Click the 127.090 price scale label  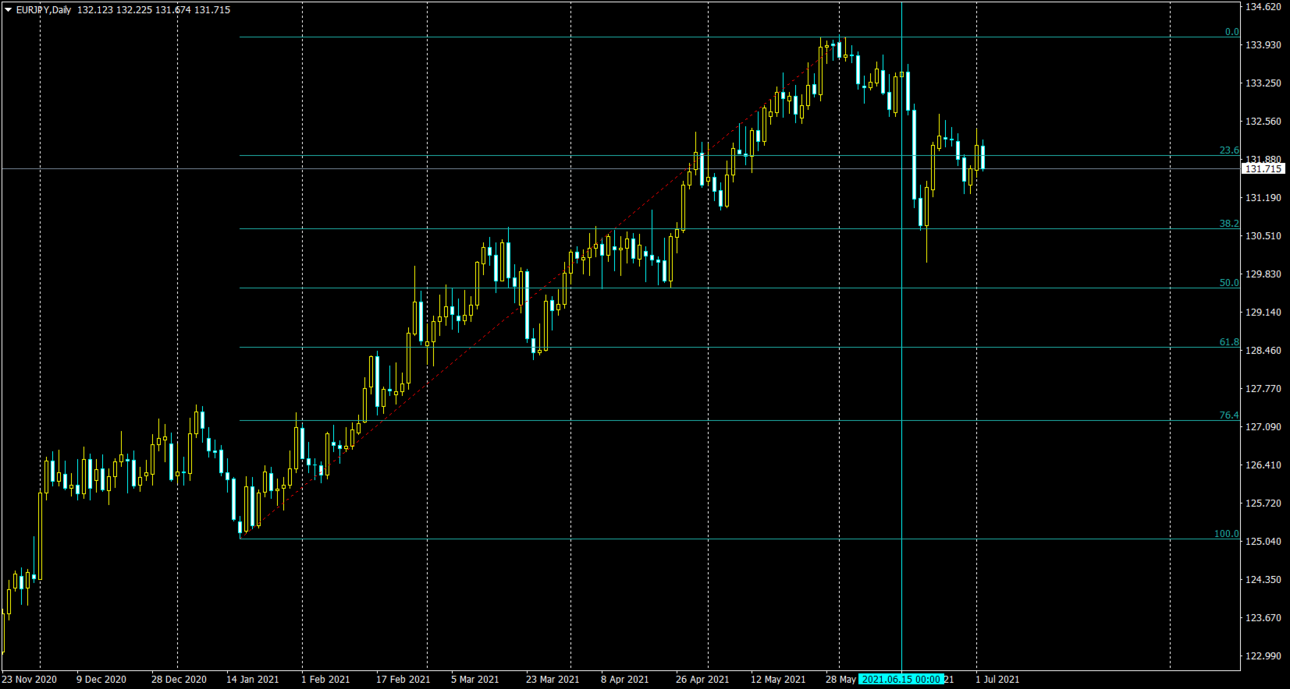tap(1262, 427)
